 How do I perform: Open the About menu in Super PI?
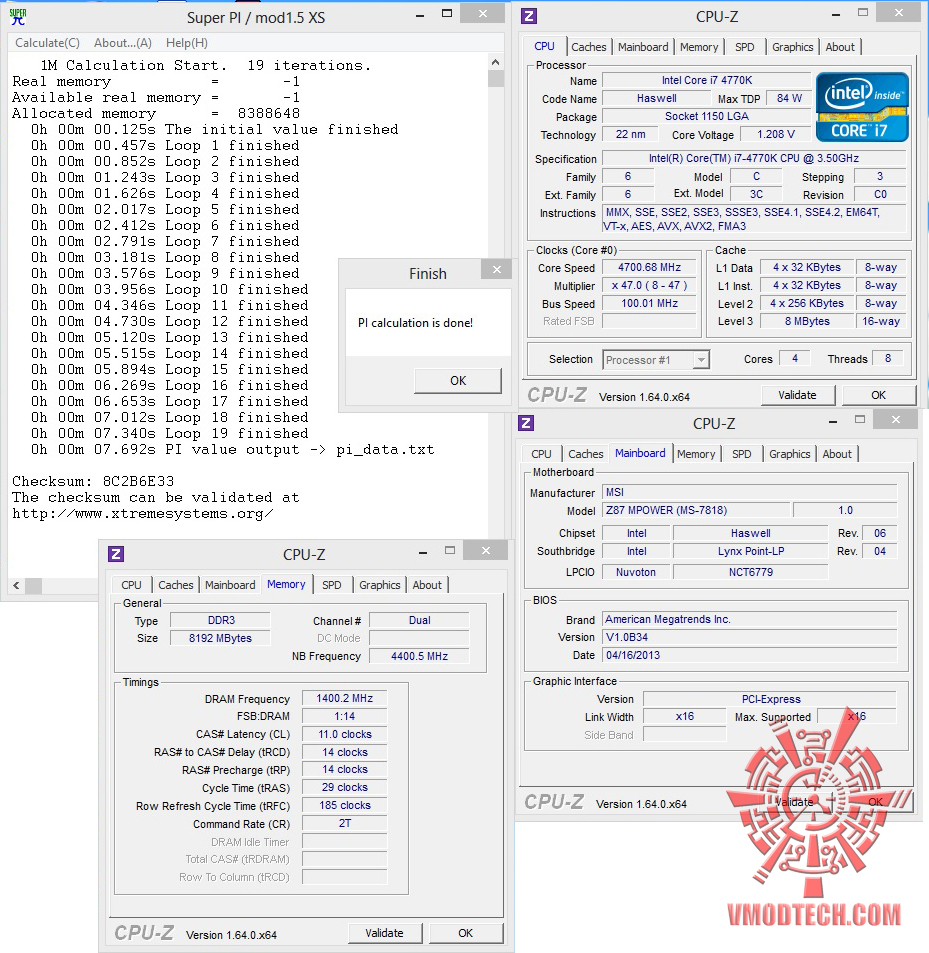click(123, 43)
